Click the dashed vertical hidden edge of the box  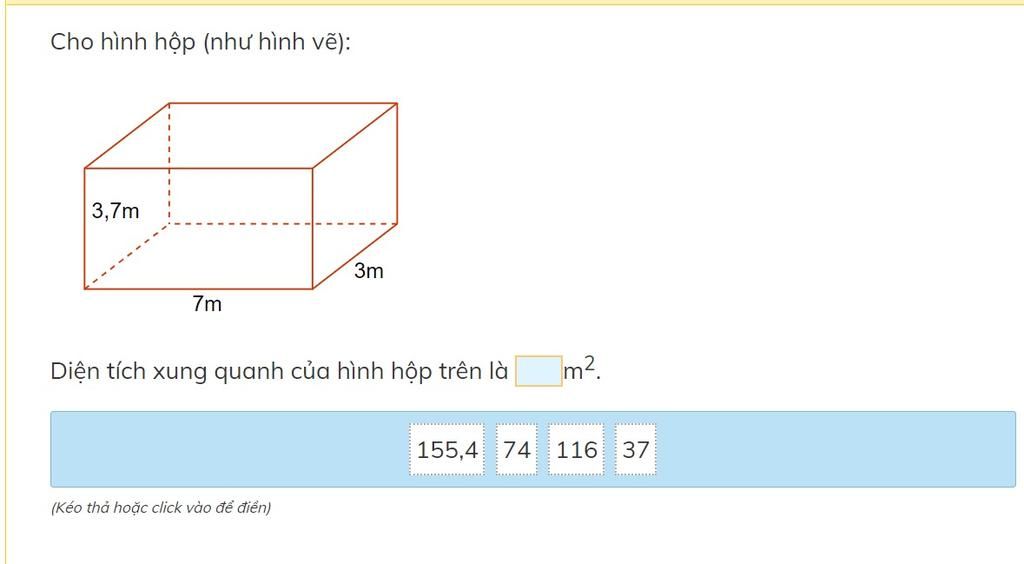coord(169,163)
